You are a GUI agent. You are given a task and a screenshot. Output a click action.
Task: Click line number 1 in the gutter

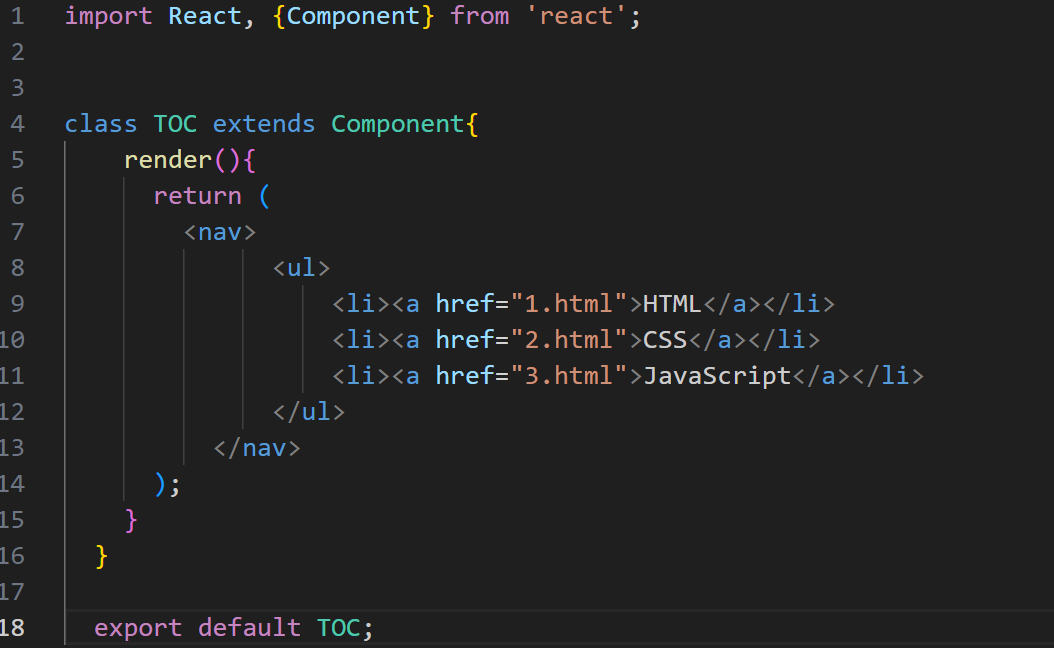[17, 16]
